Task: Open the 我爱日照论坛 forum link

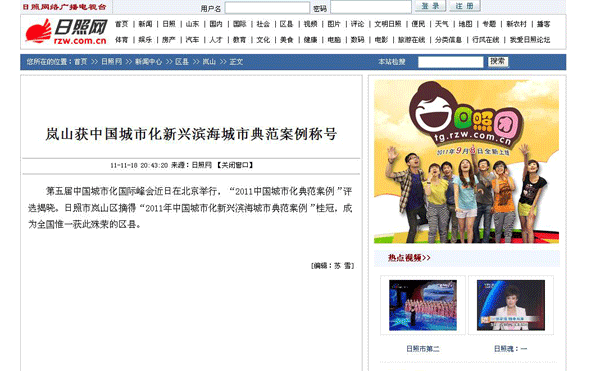Action: pyautogui.click(x=530, y=40)
